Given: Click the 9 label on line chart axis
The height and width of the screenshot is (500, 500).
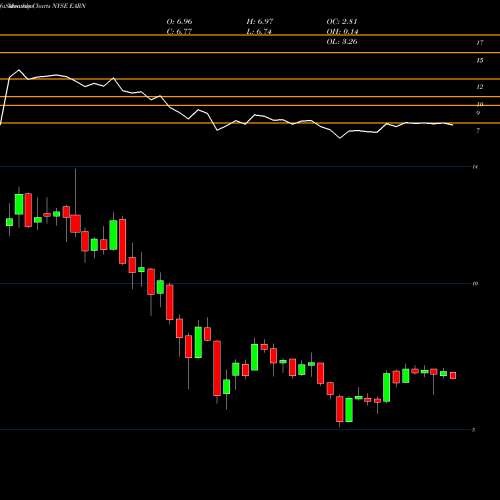Looking at the screenshot, I should pos(478,113).
